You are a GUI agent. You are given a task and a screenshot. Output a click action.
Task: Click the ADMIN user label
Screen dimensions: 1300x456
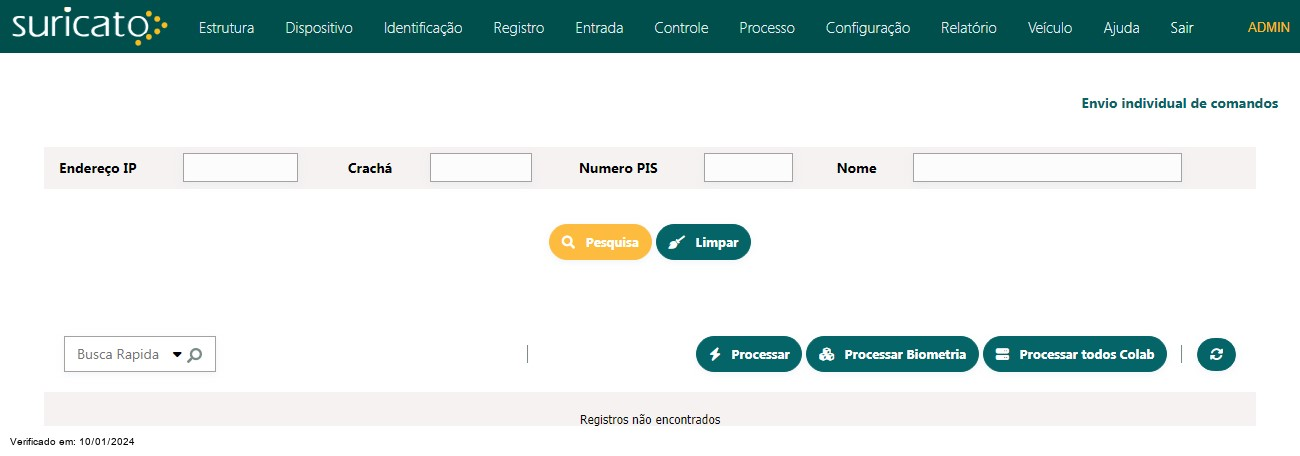tap(1269, 27)
